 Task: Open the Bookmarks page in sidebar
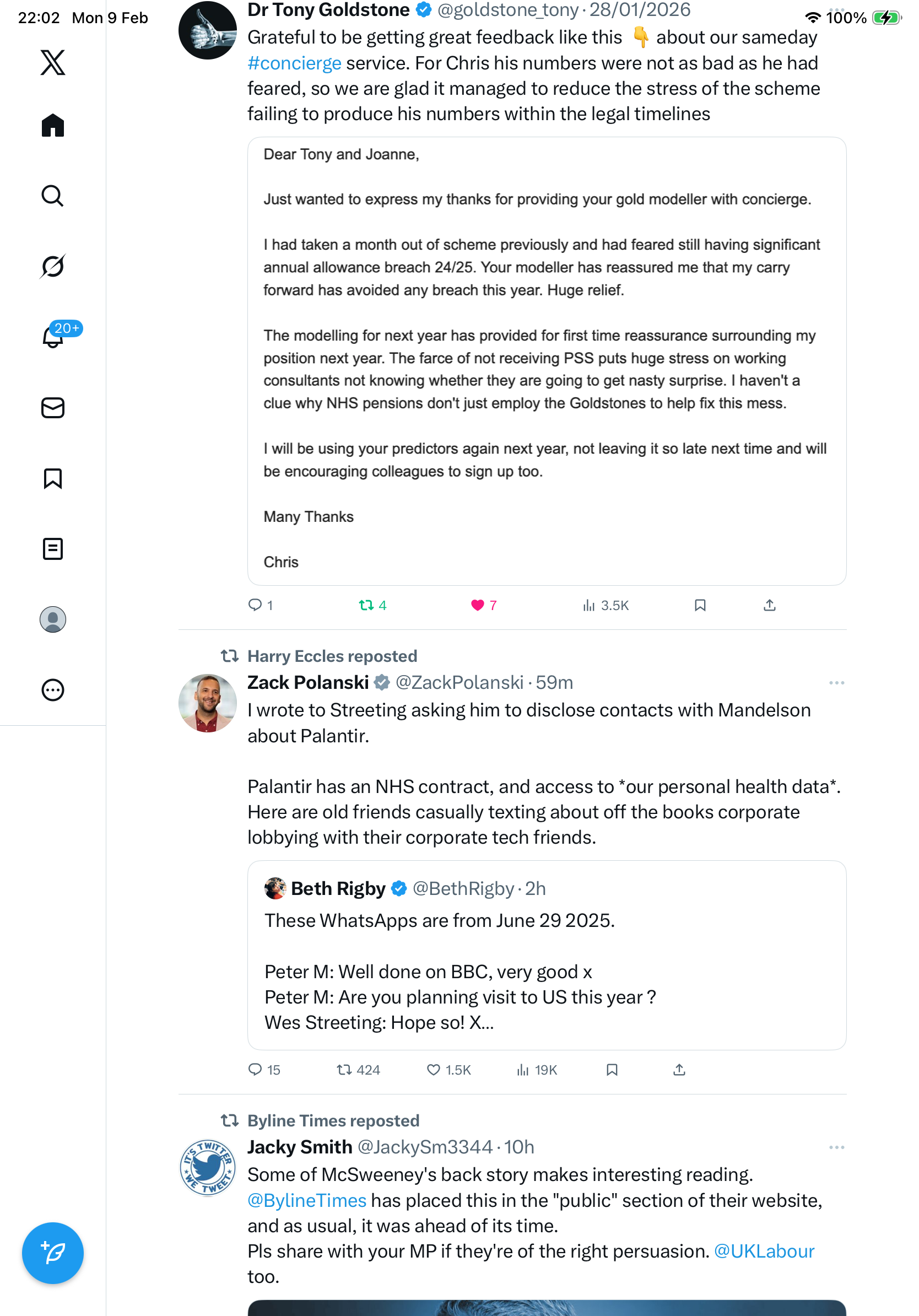click(x=53, y=478)
